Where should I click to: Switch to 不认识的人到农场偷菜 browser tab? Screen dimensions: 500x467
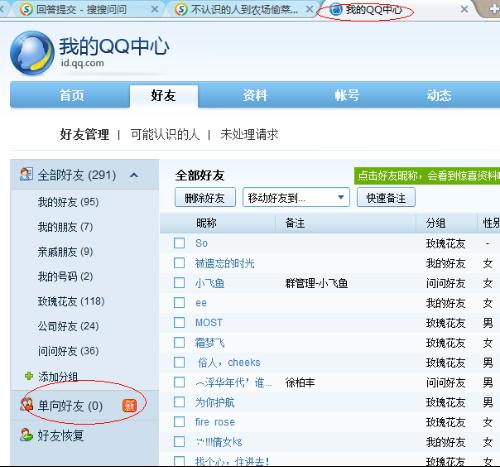click(244, 9)
